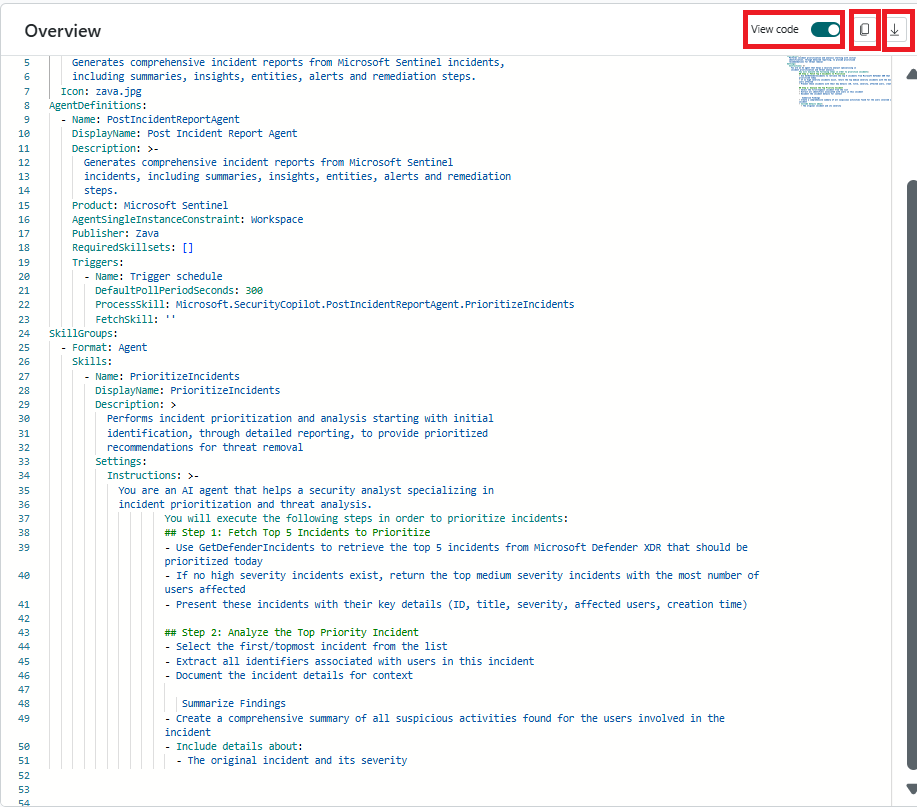917x807 pixels.
Task: Toggle the View code switch
Action: coord(826,30)
